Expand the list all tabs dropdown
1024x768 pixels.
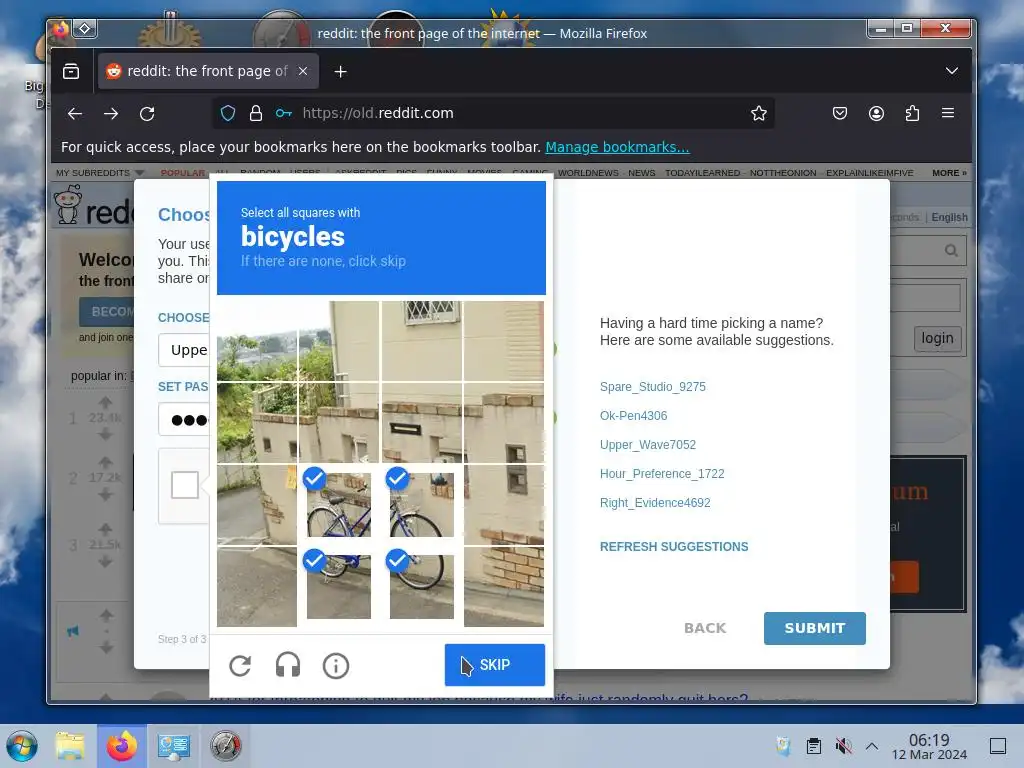[952, 71]
